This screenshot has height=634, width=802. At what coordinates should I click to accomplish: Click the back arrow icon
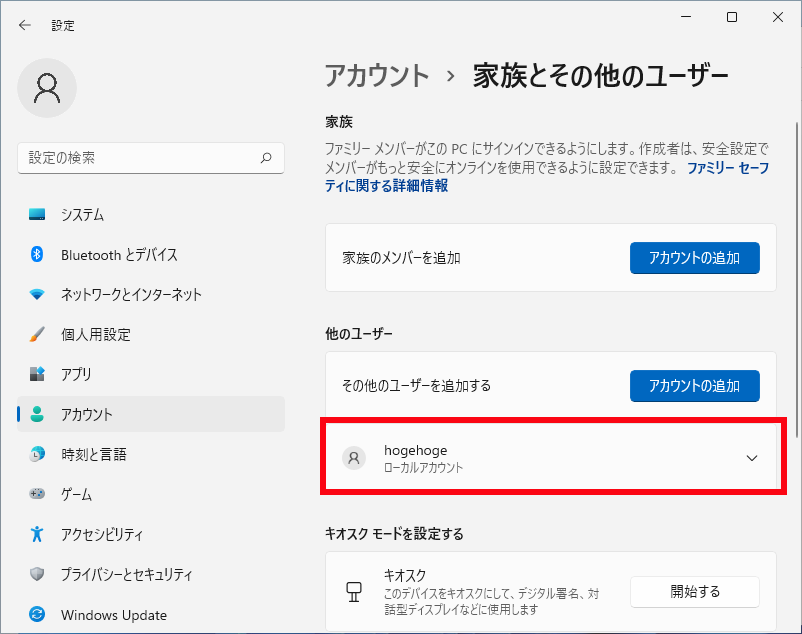click(25, 25)
